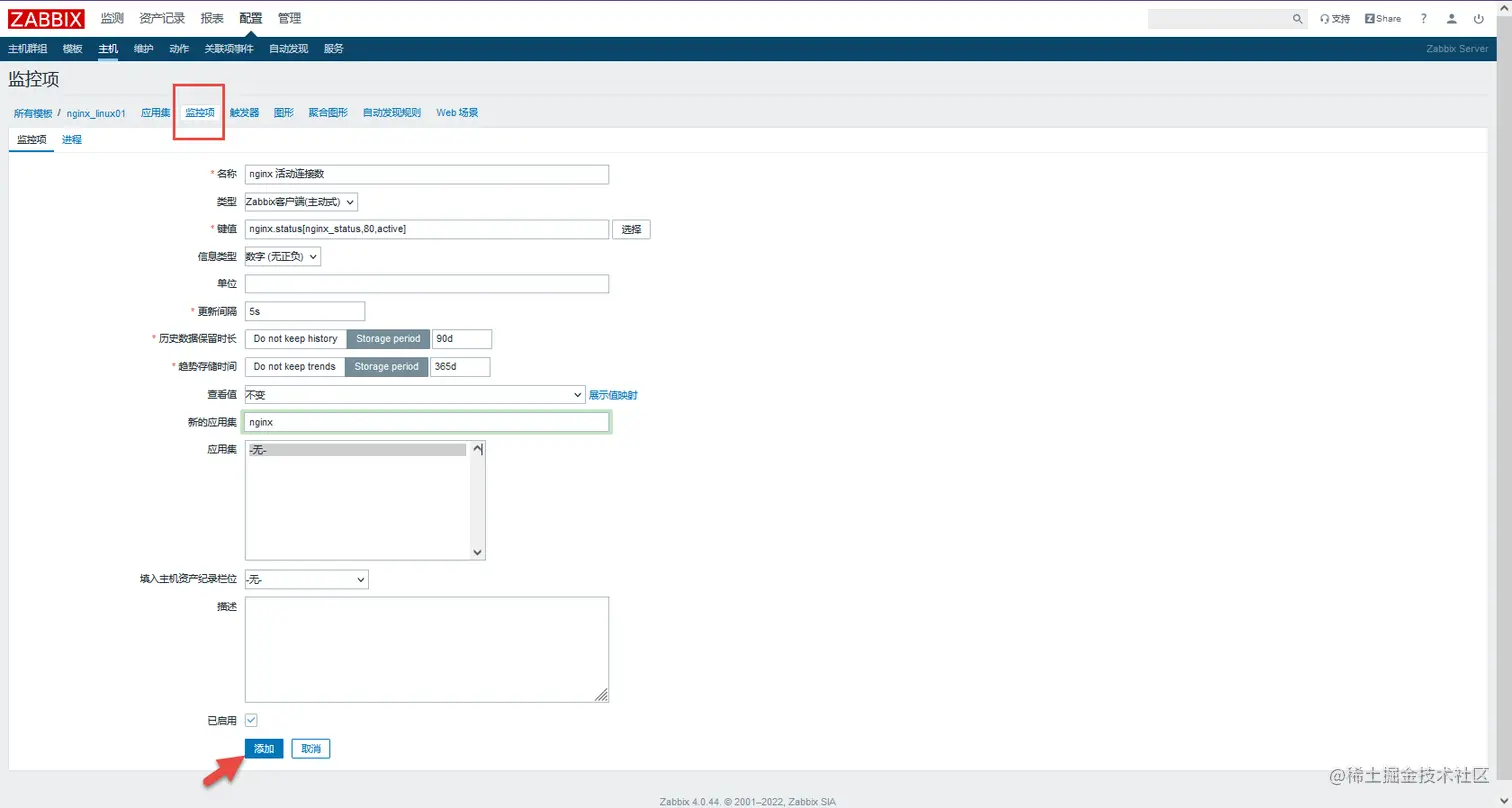Viewport: 1512px width, 808px height.
Task: Open the nginx_linux01 breadcrumb link
Action: pos(96,113)
